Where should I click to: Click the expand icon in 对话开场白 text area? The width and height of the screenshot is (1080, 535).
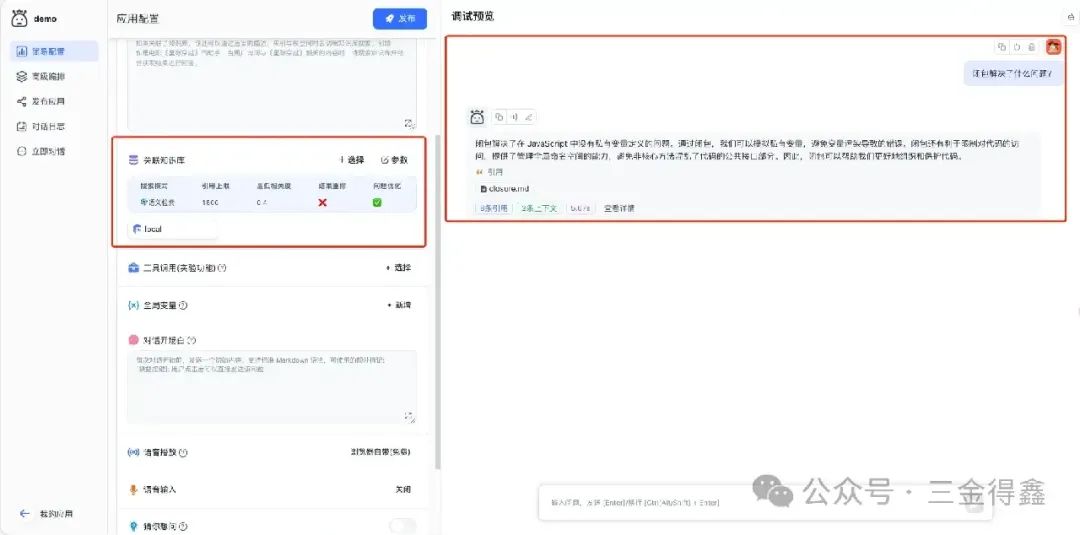[x=408, y=416]
